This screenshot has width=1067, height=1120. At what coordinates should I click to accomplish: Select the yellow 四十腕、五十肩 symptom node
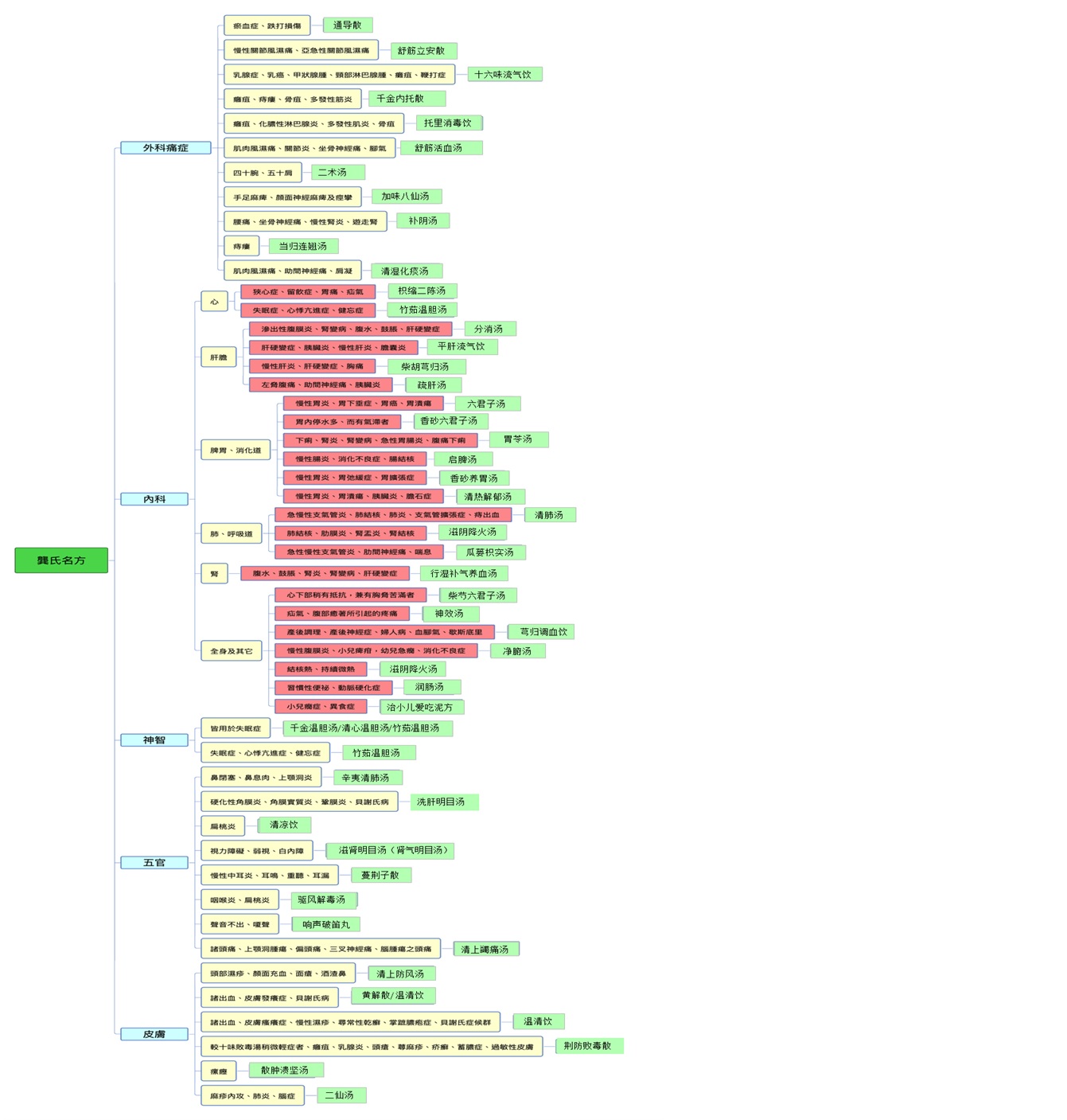coord(263,173)
